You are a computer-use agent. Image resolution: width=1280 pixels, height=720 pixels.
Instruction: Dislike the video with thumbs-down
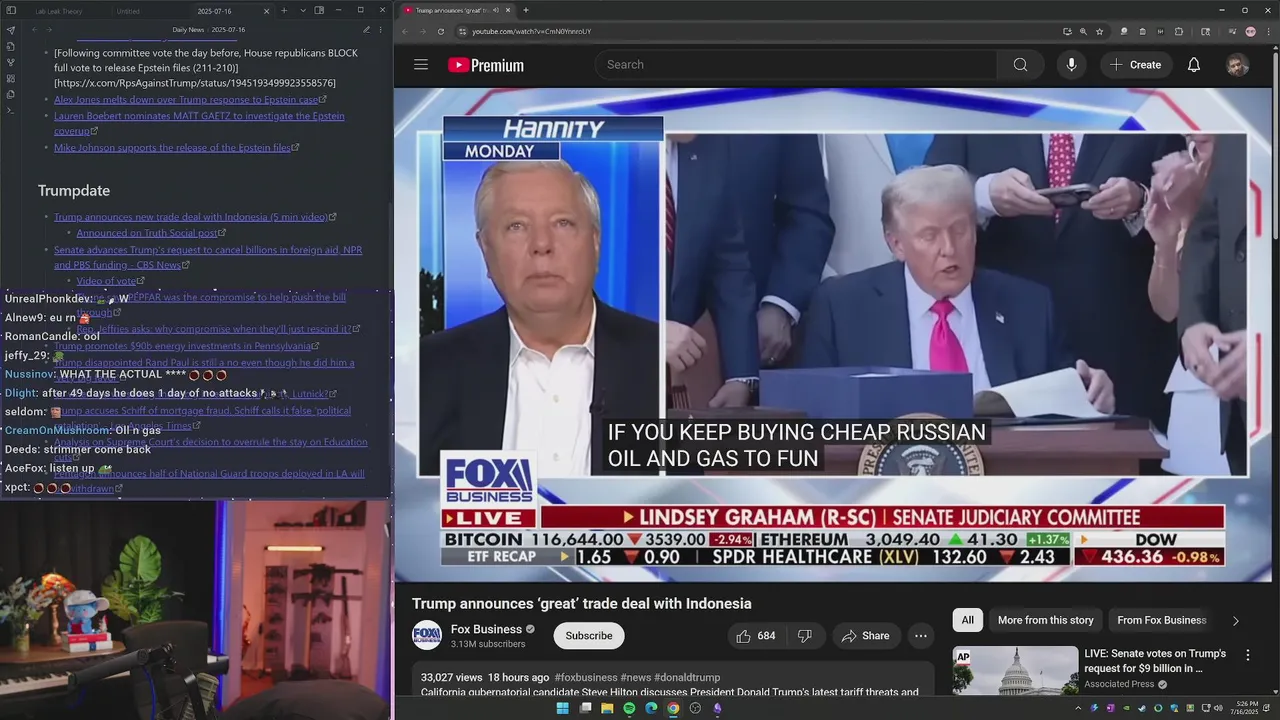tap(804, 636)
